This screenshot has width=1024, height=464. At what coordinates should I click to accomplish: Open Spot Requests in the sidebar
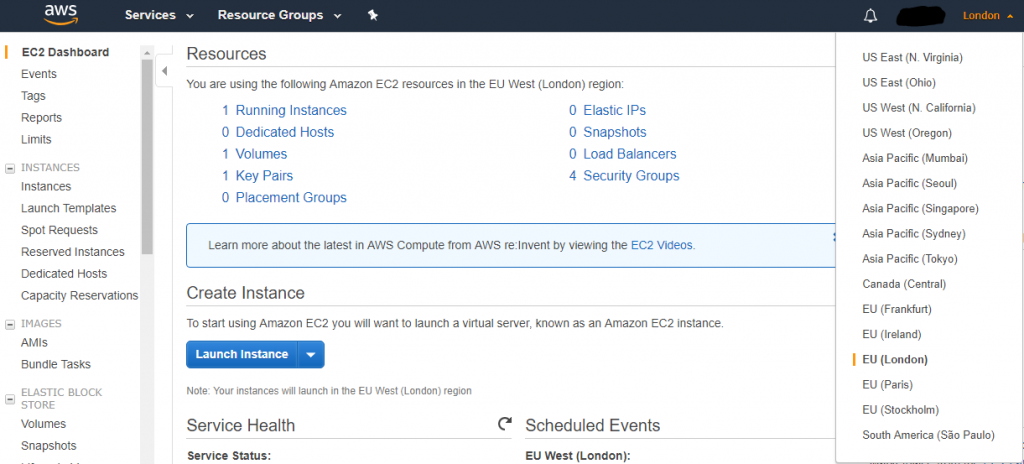click(x=59, y=230)
